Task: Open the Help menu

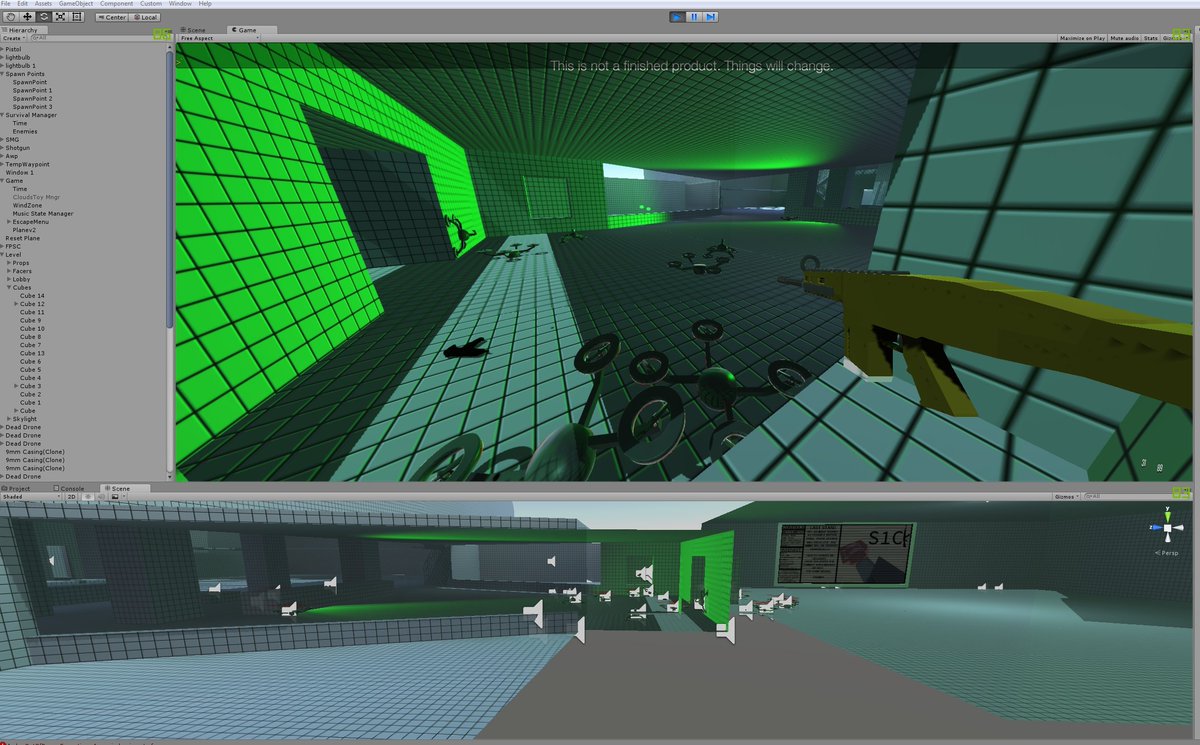Action: coord(205,4)
